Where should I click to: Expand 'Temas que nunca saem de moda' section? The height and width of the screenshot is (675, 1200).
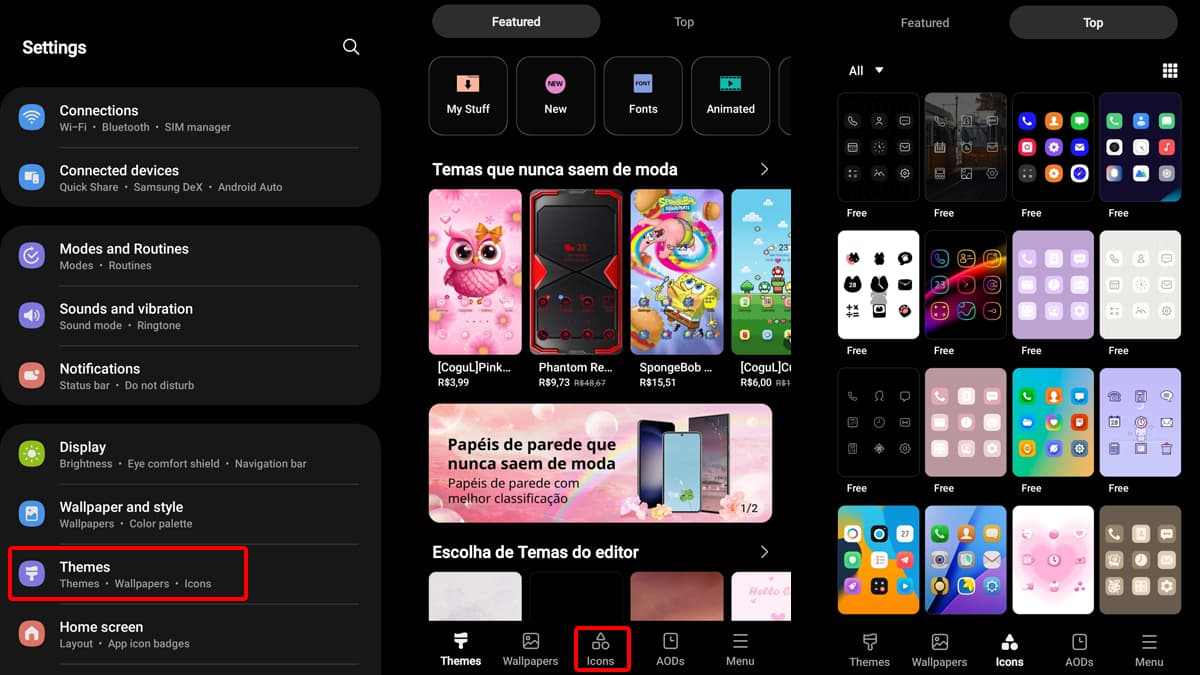(763, 169)
